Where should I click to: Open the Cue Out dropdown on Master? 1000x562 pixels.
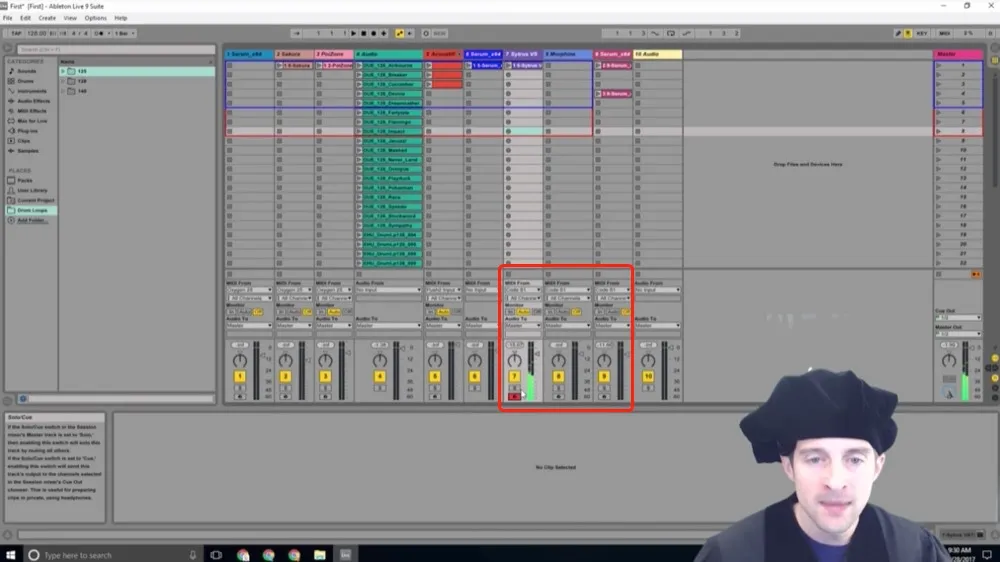coord(958,318)
